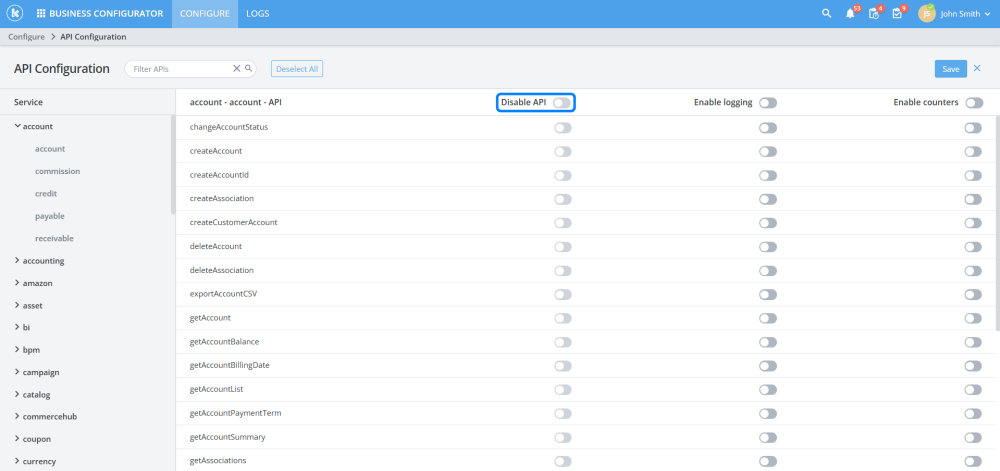Screen dimensions: 1000x471
Task: Click the search magnifier in top bar
Action: coord(827,13)
